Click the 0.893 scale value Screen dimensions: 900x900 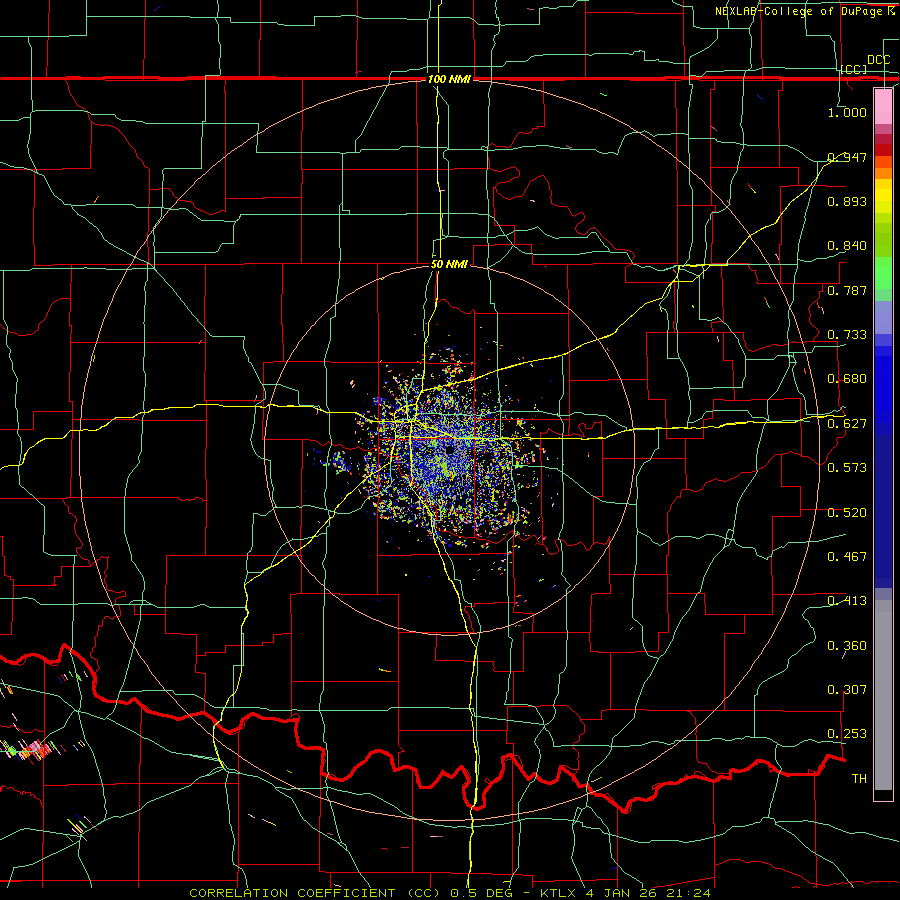pyautogui.click(x=847, y=201)
